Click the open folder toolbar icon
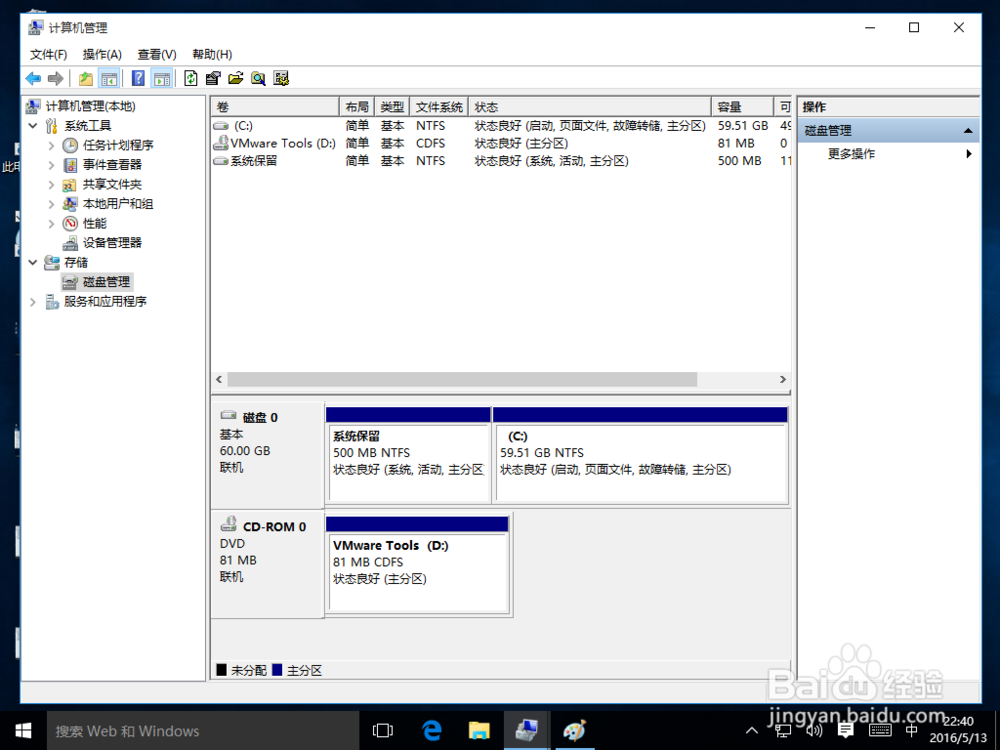Viewport: 1000px width, 750px height. coord(235,78)
